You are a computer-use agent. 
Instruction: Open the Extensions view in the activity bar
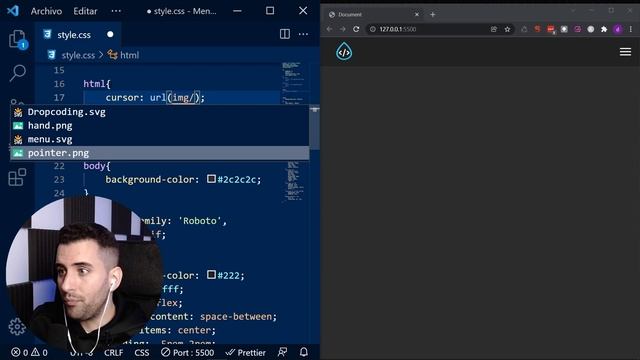17,177
